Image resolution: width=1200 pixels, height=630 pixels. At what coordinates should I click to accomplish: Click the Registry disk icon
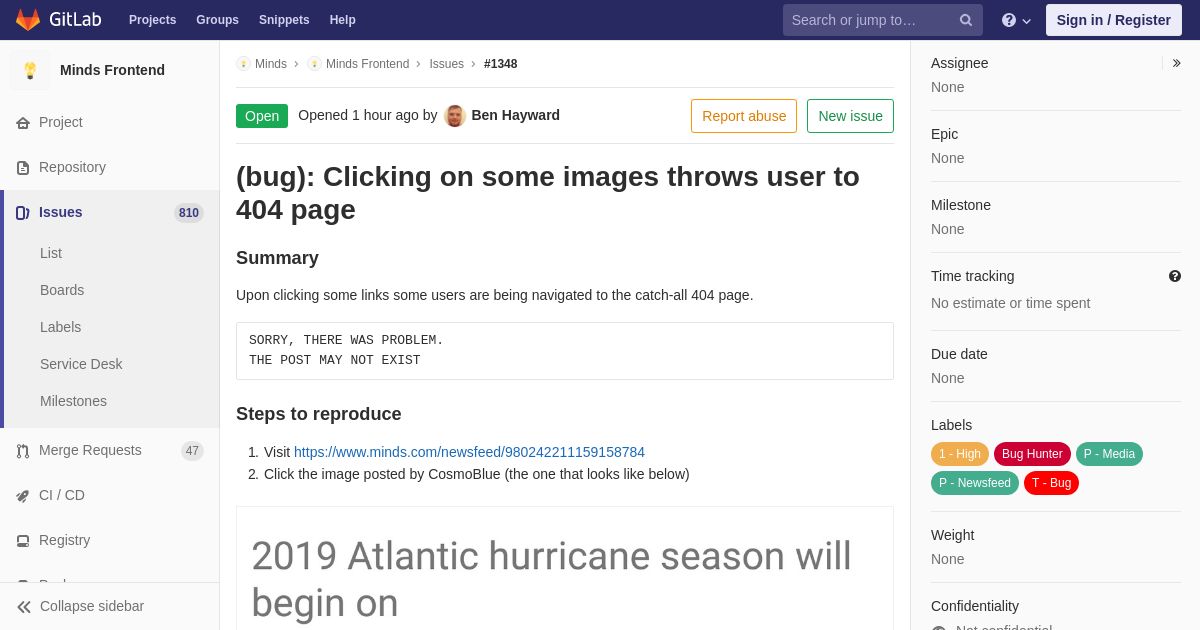pos(23,541)
